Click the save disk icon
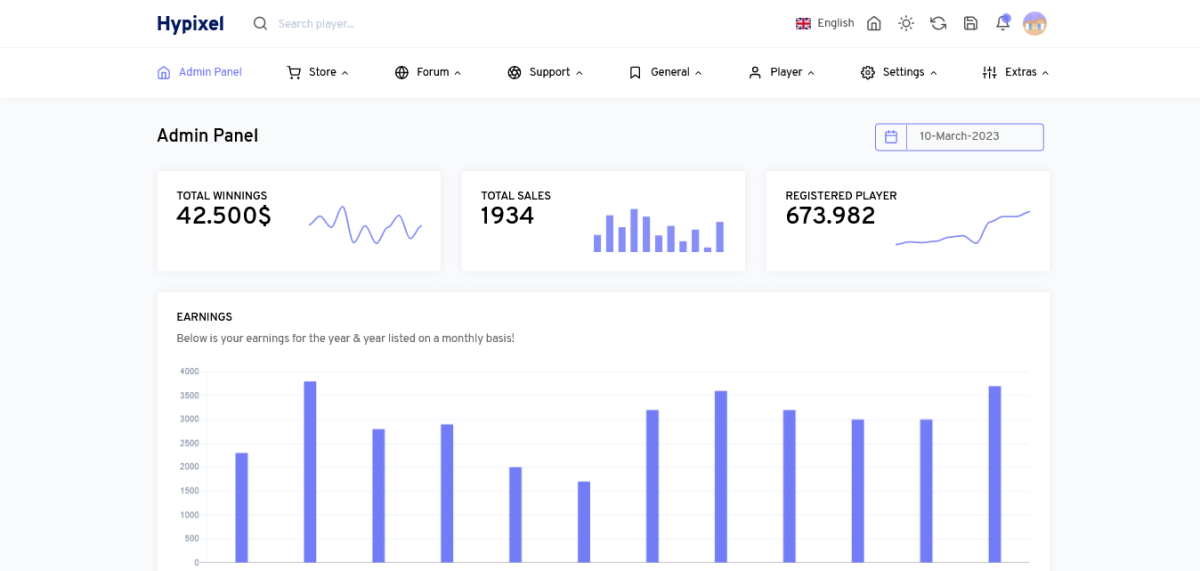This screenshot has width=1200, height=571. (970, 23)
